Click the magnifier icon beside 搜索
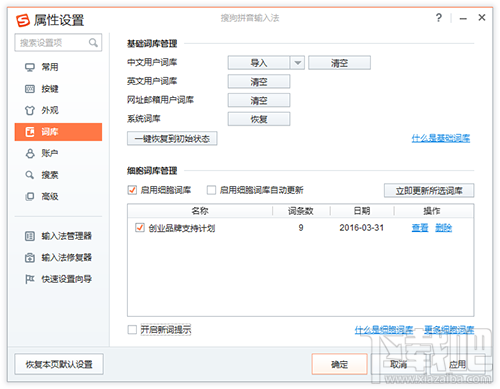The width and height of the screenshot is (500, 389). tap(30, 175)
